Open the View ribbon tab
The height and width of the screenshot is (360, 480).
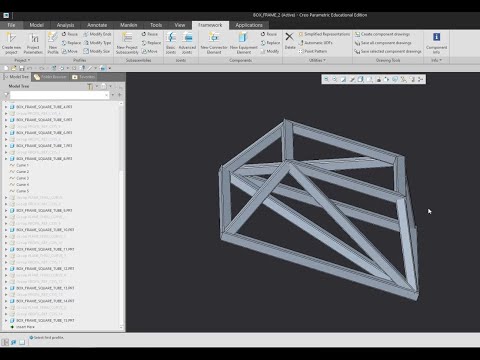(x=180, y=25)
